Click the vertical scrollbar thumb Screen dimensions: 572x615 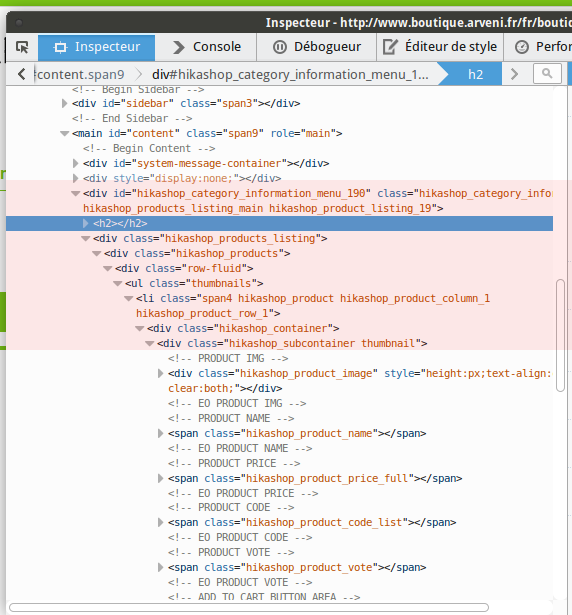(561, 335)
